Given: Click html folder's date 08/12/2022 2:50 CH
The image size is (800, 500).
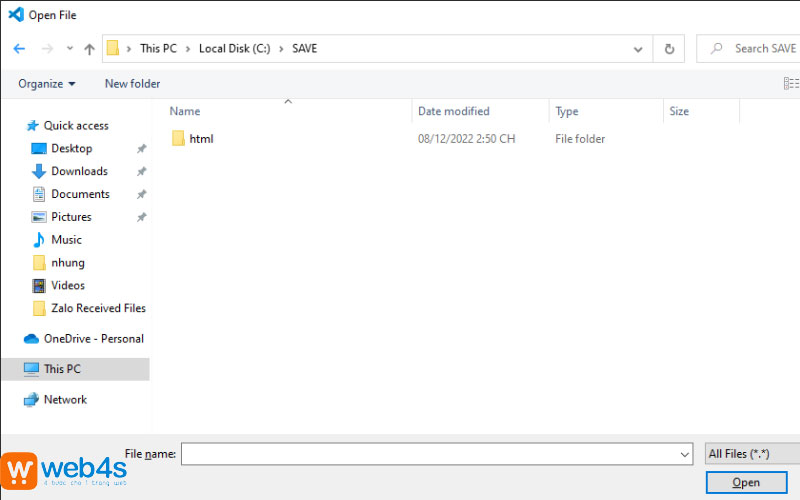Looking at the screenshot, I should coord(466,139).
